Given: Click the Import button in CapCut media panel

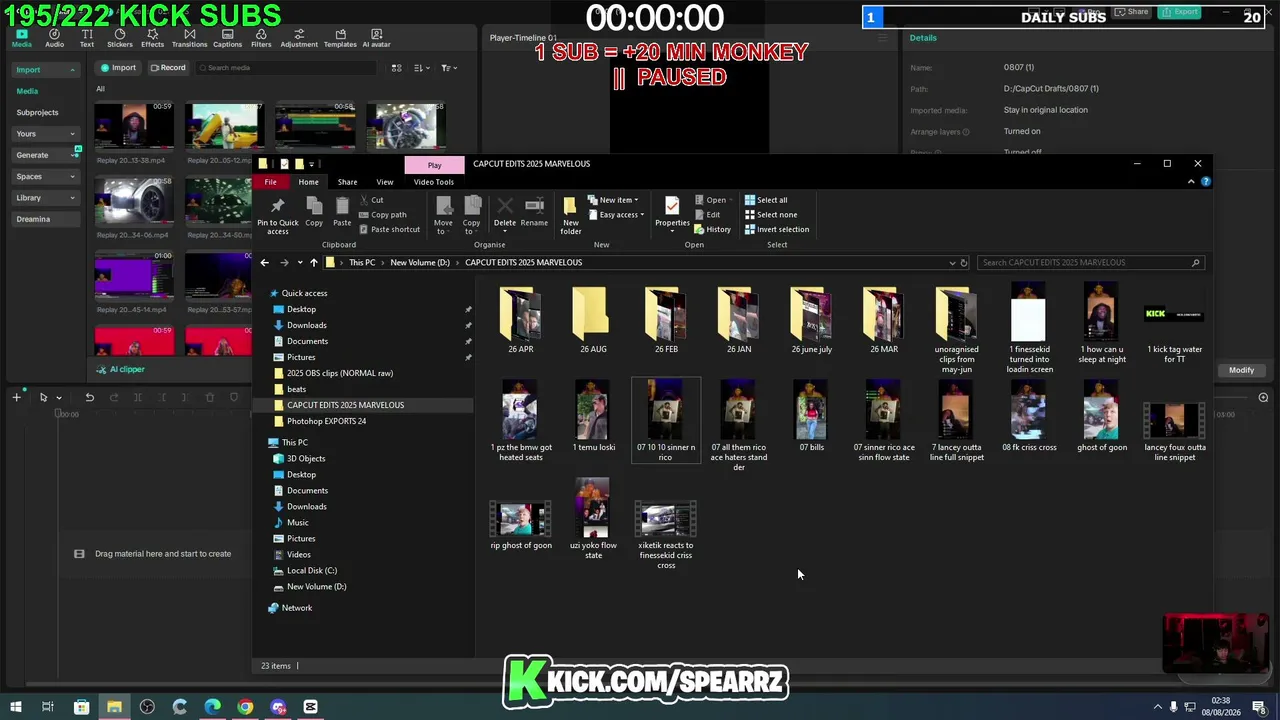Looking at the screenshot, I should pos(118,68).
